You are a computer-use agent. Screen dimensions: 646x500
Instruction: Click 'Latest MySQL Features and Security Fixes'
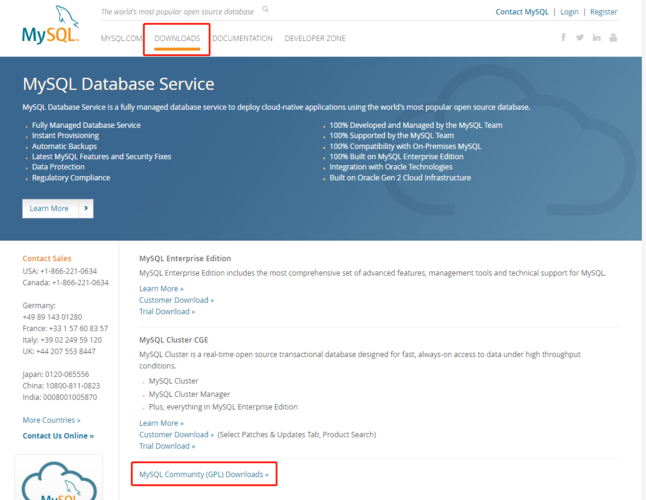point(101,157)
